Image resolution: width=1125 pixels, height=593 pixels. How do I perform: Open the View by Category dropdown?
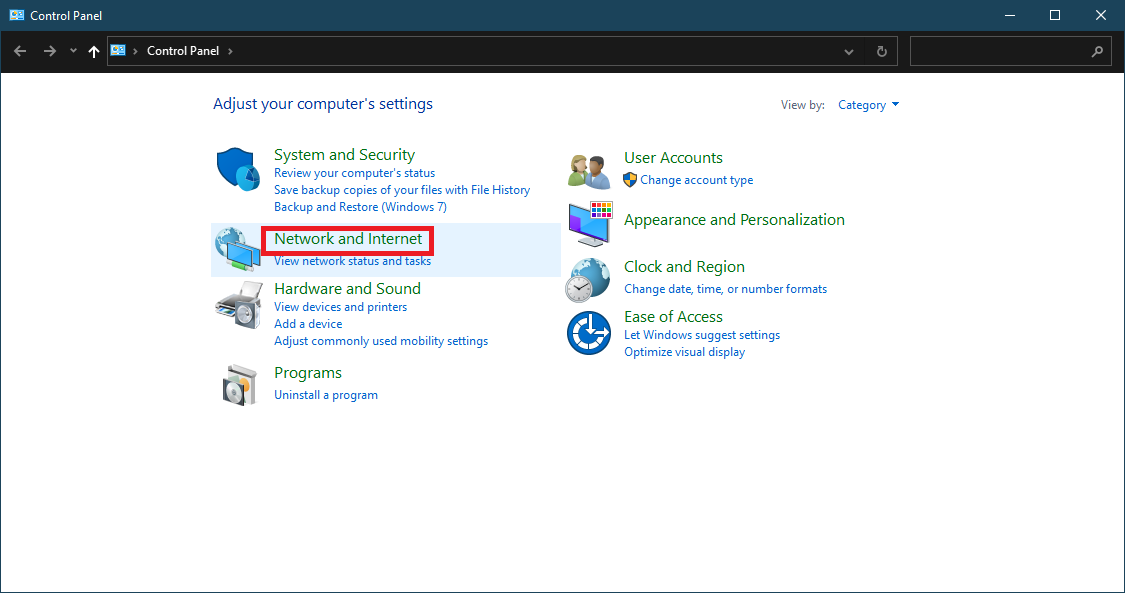[868, 105]
